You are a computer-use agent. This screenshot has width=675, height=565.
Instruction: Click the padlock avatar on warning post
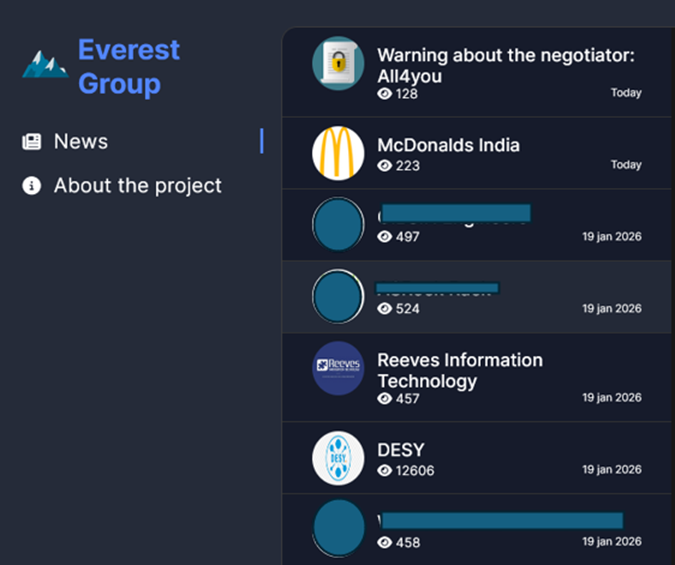coord(338,64)
